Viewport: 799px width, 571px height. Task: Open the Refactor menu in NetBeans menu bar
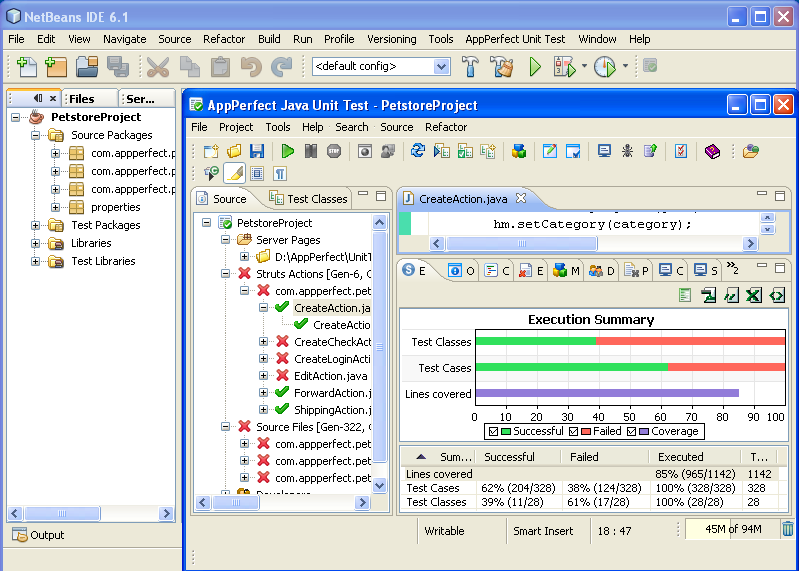click(224, 39)
